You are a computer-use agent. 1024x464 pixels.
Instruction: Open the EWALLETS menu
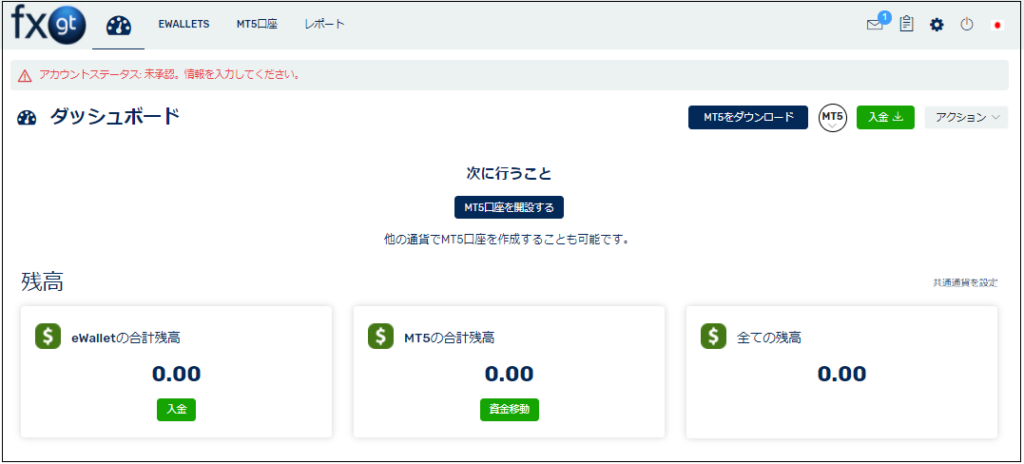click(183, 25)
